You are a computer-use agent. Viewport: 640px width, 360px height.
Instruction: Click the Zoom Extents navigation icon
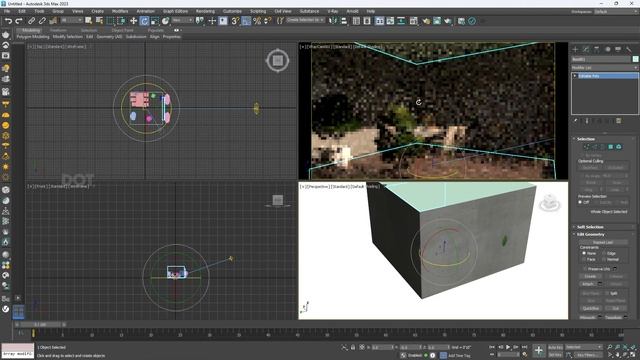pos(626,347)
